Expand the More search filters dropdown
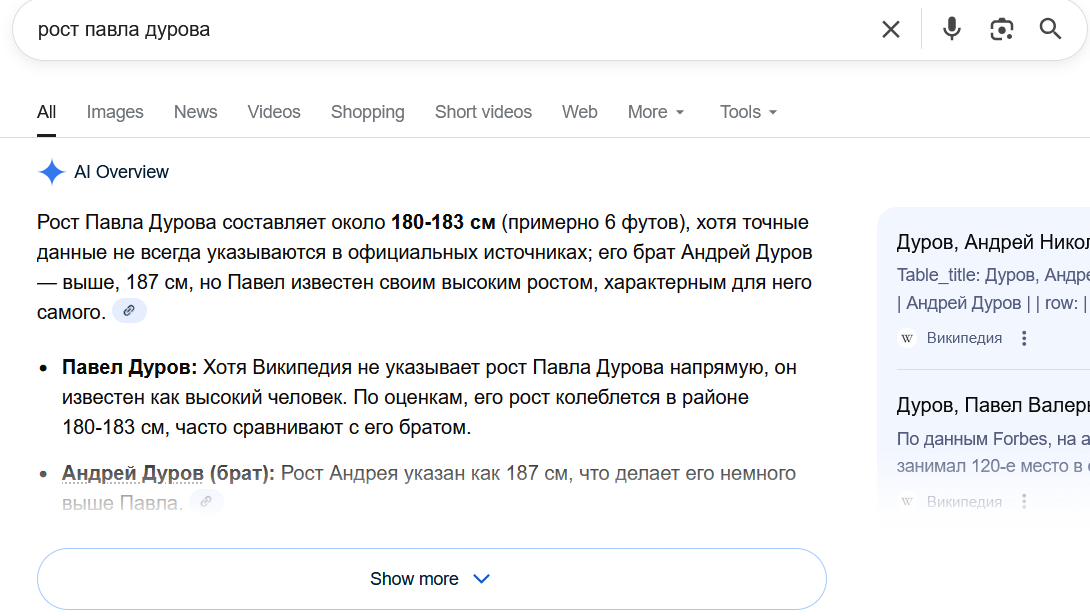Image resolution: width=1090 pixels, height=616 pixels. click(x=656, y=112)
